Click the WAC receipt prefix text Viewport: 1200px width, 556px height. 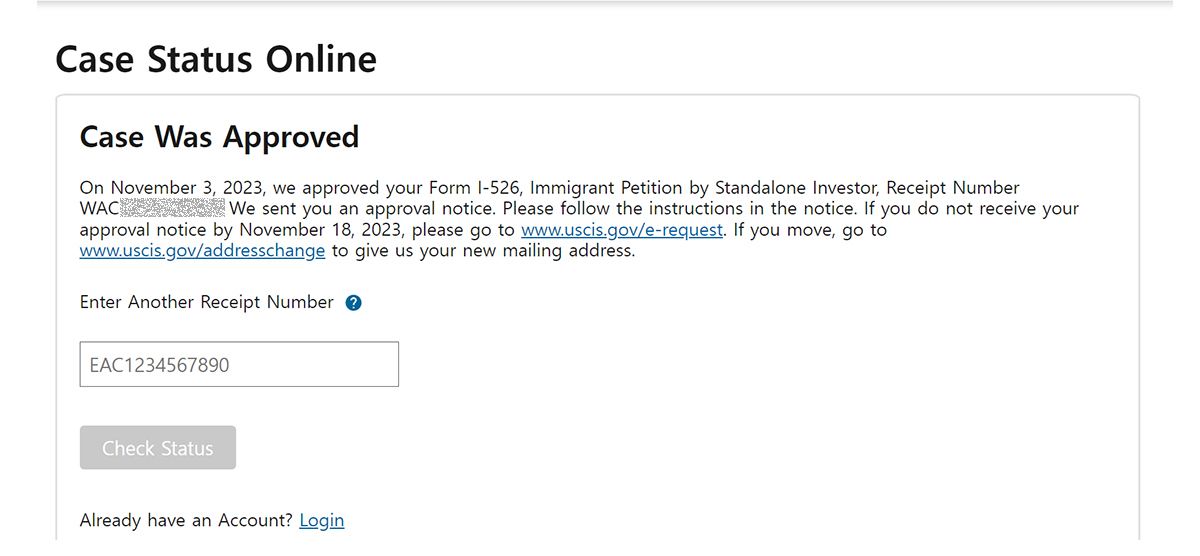coord(99,209)
